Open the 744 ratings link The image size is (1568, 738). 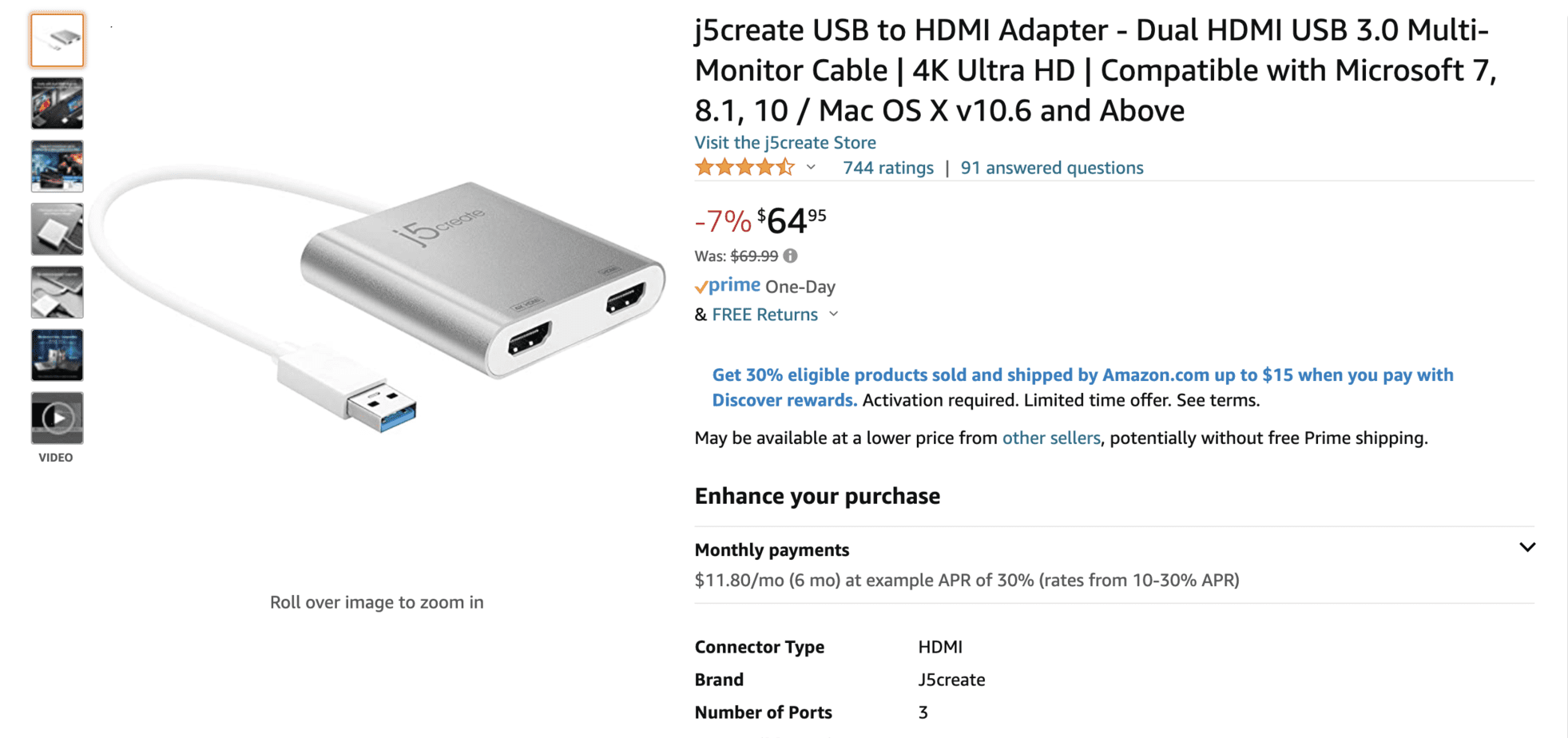tap(888, 168)
